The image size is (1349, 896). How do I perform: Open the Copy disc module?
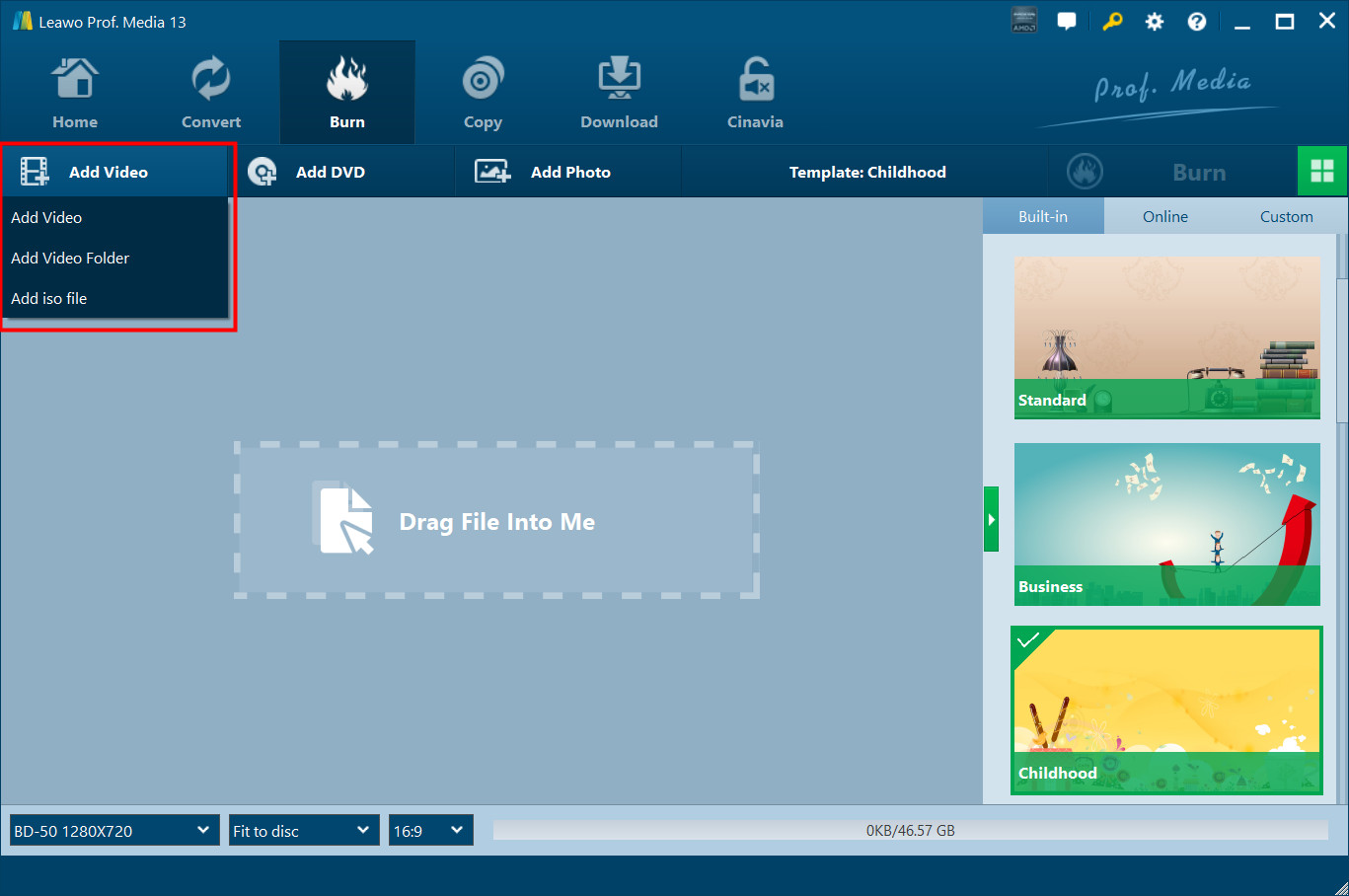483,94
